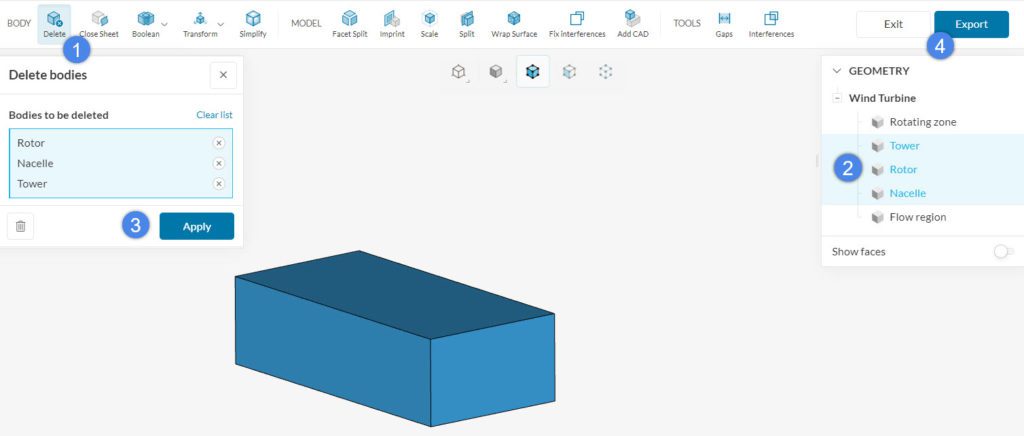Click Apply to delete bodies

point(197,226)
